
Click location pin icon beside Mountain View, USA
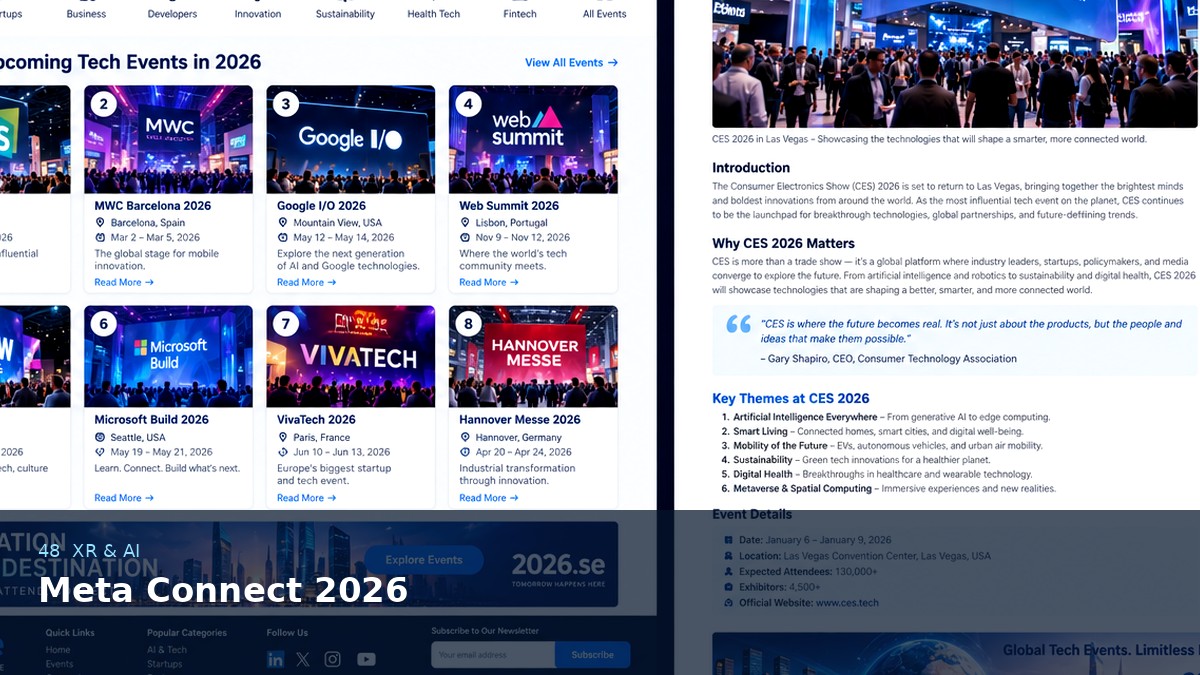click(283, 223)
